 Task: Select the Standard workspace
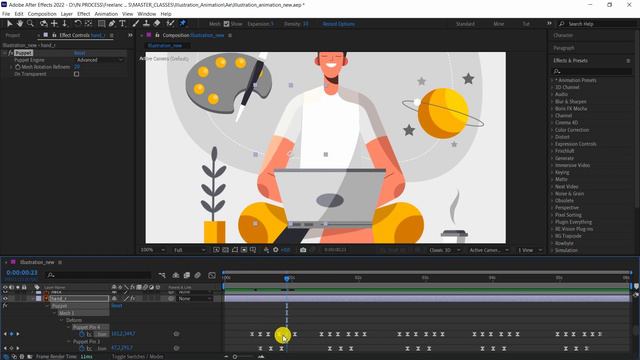click(465, 24)
